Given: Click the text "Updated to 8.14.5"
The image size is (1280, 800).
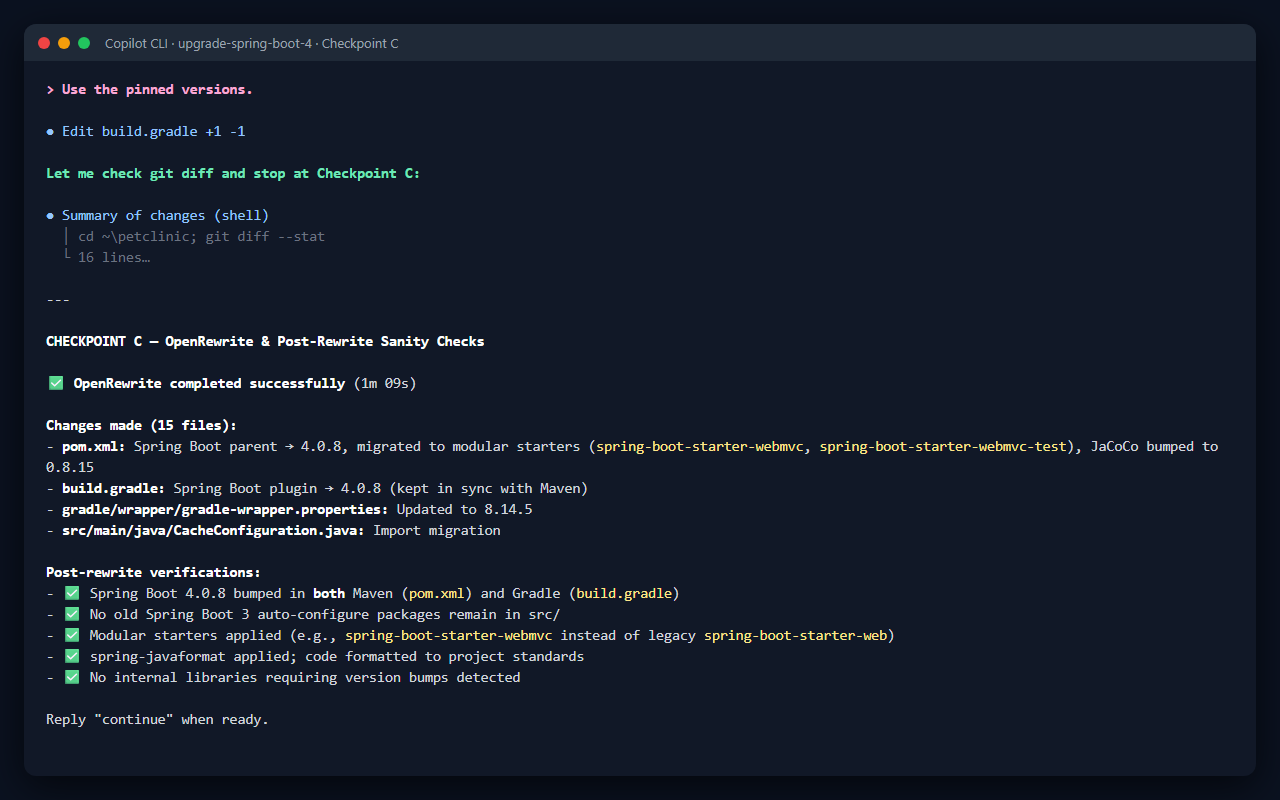Looking at the screenshot, I should 464,510.
